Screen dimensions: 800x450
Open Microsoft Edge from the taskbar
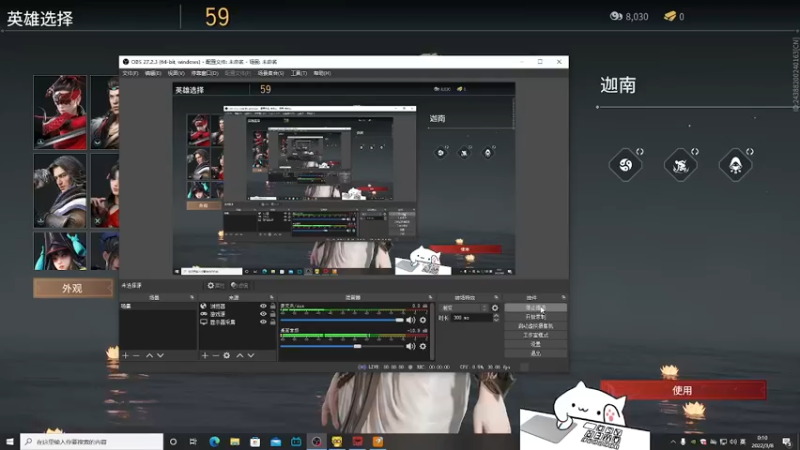pos(214,441)
